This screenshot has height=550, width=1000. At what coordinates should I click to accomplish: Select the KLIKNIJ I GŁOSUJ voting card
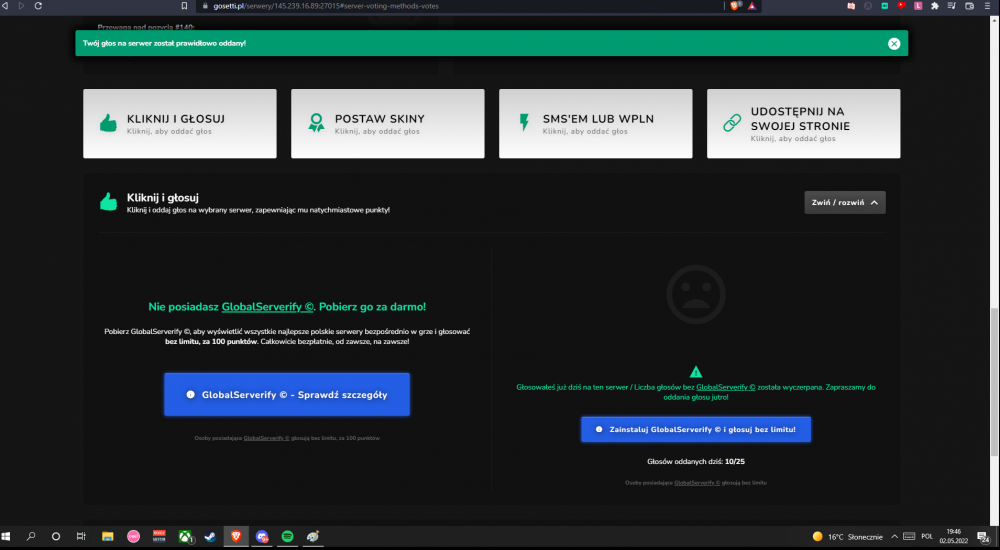pyautogui.click(x=180, y=124)
